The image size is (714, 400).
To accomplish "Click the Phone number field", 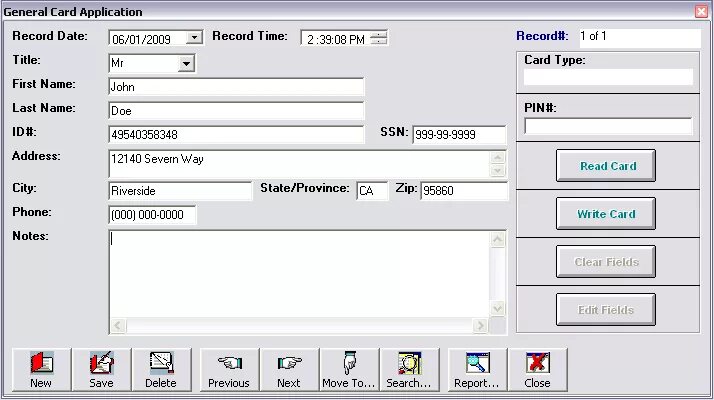I will click(x=153, y=215).
